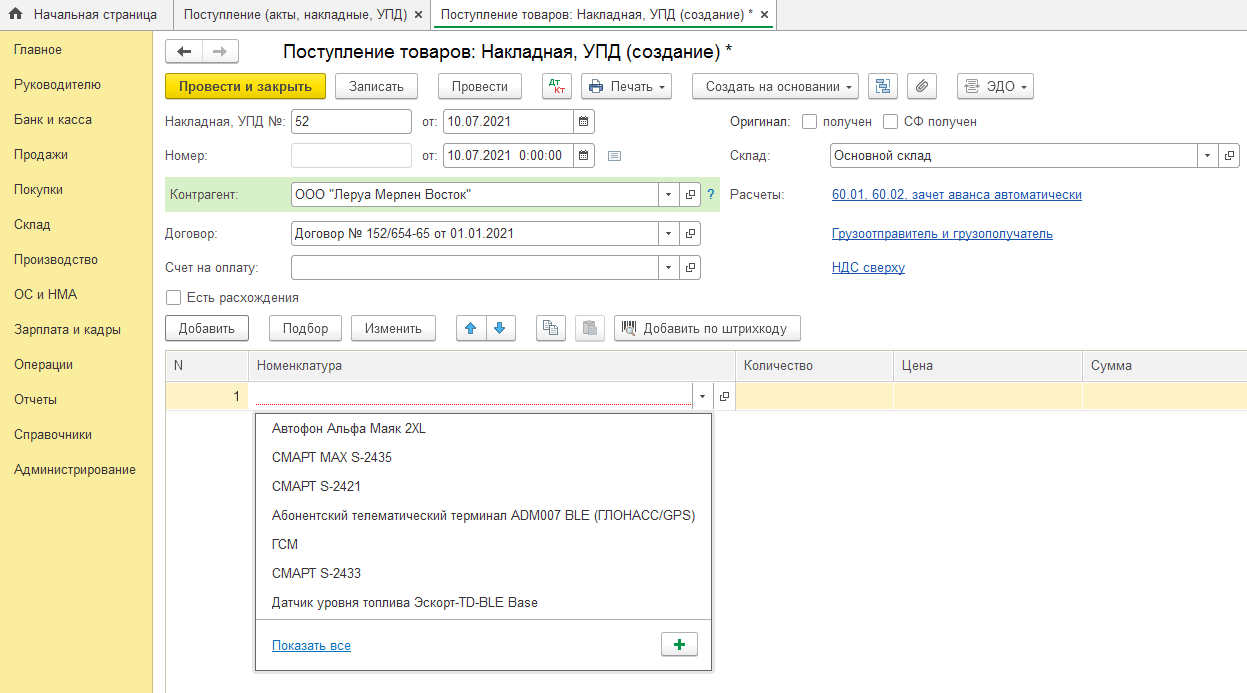Open calendar for Накладная date

584,122
